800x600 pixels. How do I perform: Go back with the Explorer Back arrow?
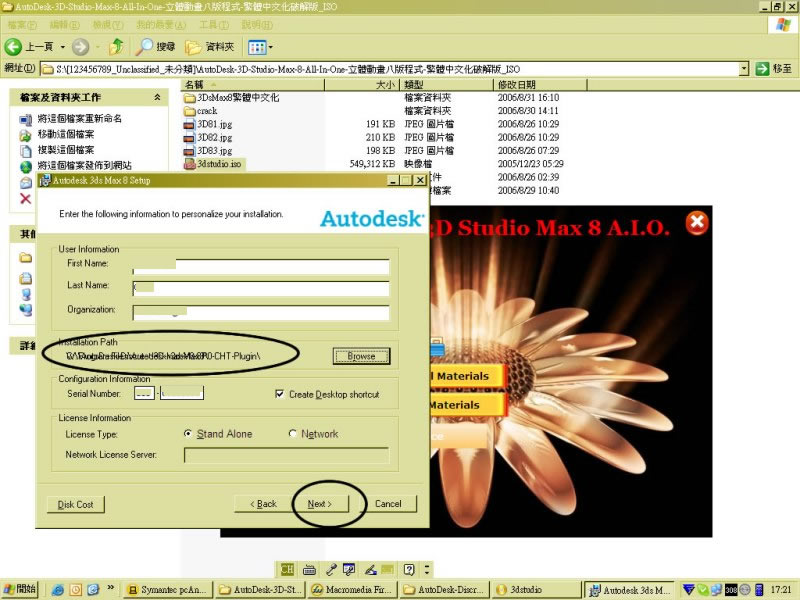pos(13,47)
